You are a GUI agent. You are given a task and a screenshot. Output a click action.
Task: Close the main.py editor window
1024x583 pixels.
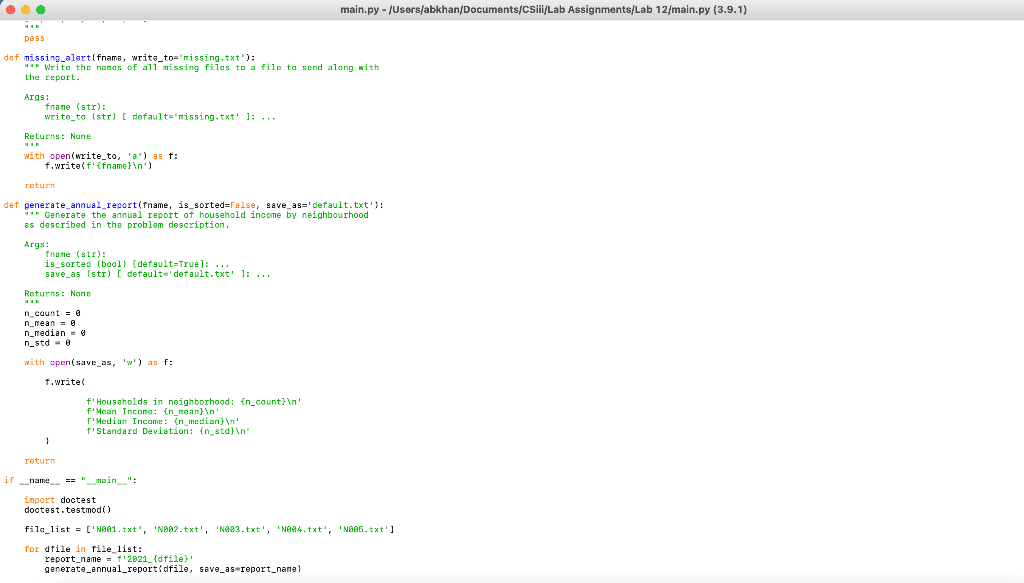(x=10, y=10)
